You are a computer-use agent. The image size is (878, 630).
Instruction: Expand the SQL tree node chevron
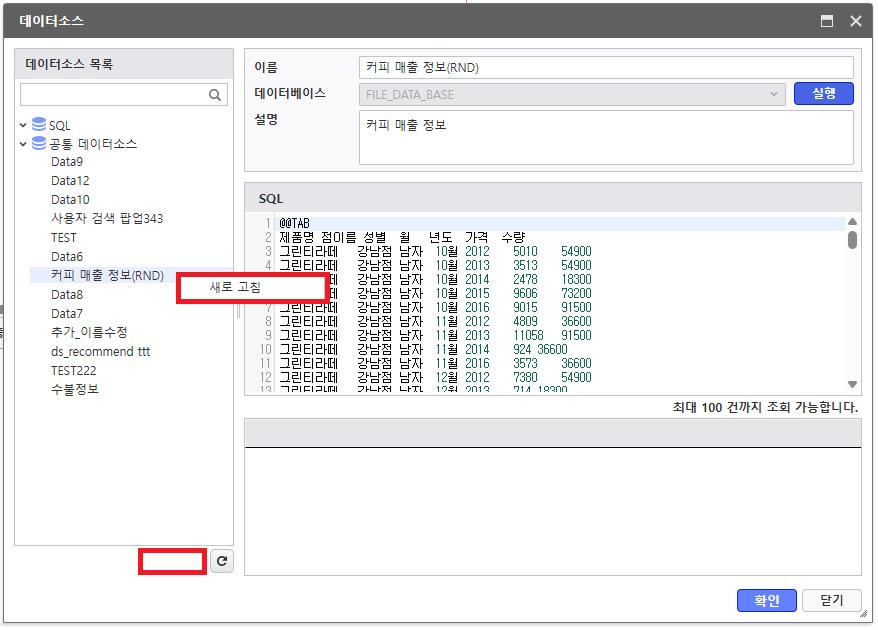[x=22, y=125]
